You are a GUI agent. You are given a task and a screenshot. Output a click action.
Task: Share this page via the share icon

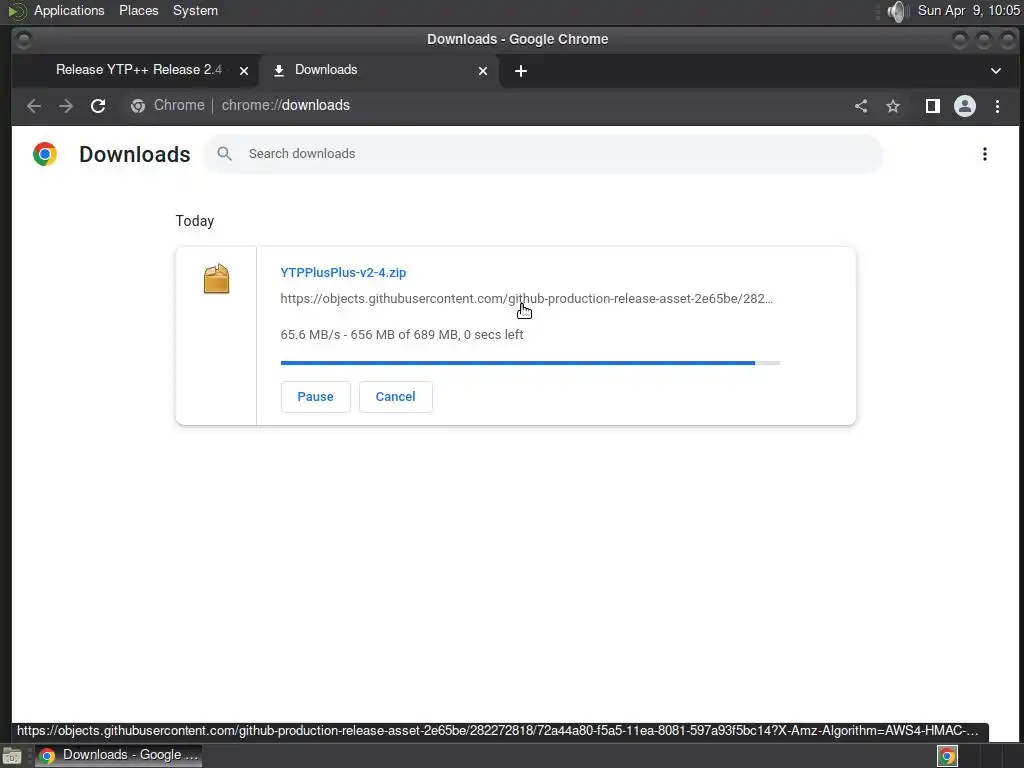[x=861, y=106]
